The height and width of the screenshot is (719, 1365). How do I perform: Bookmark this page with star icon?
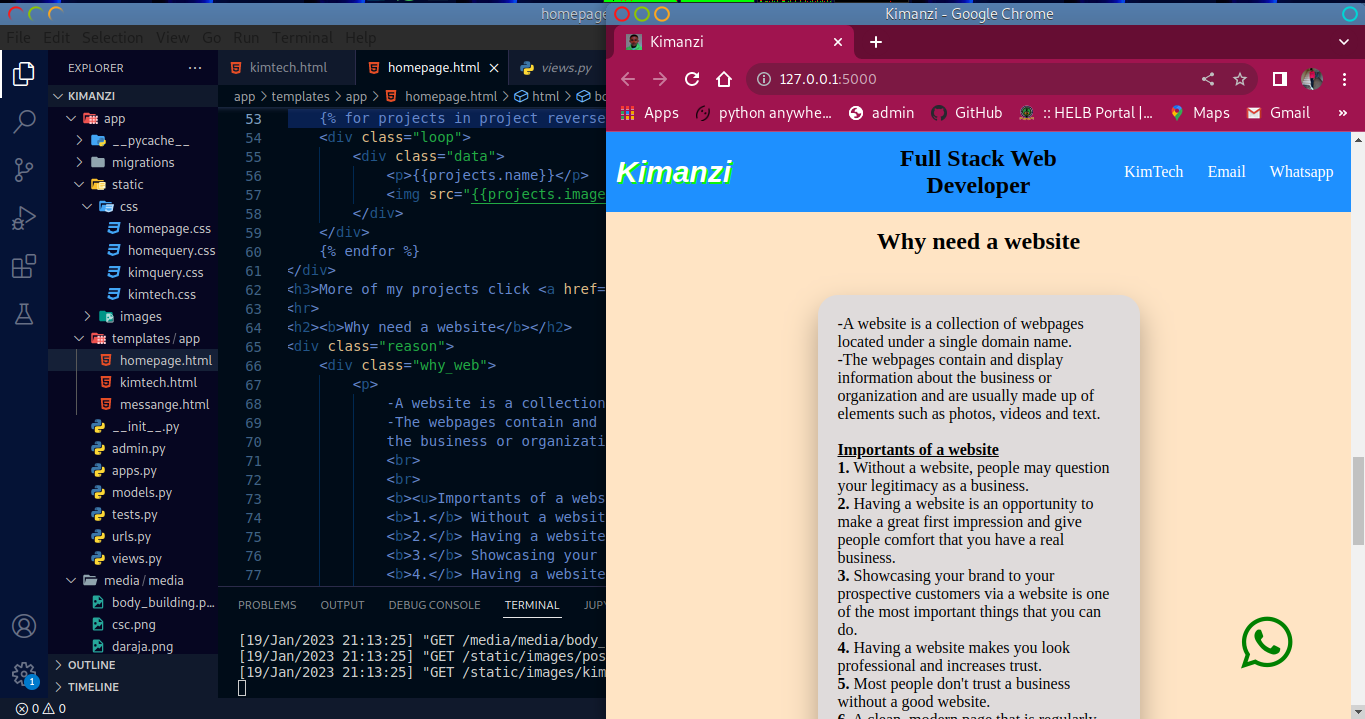coord(1240,79)
